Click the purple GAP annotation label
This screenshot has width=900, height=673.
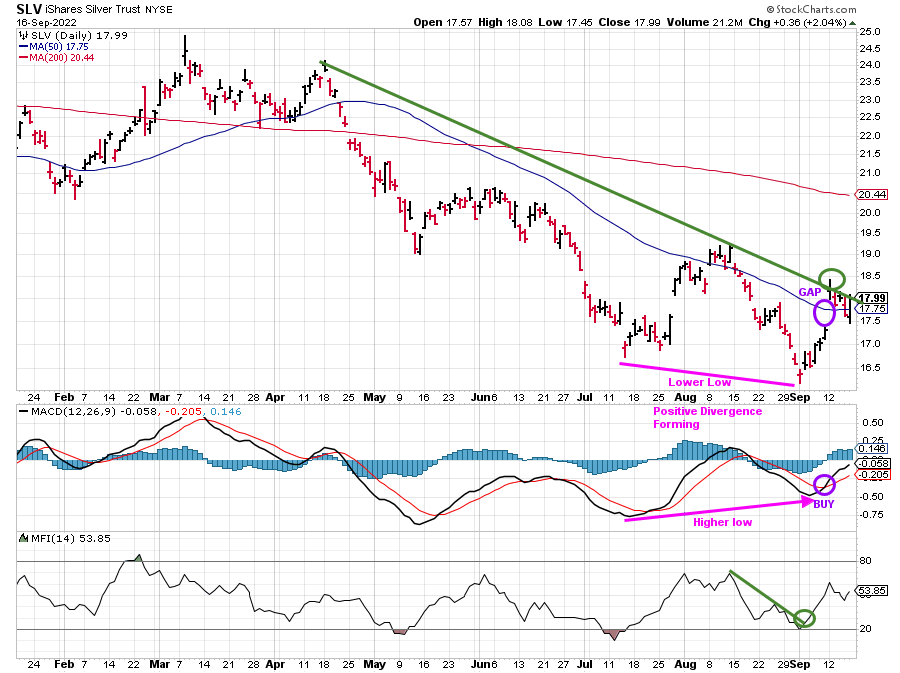point(809,292)
